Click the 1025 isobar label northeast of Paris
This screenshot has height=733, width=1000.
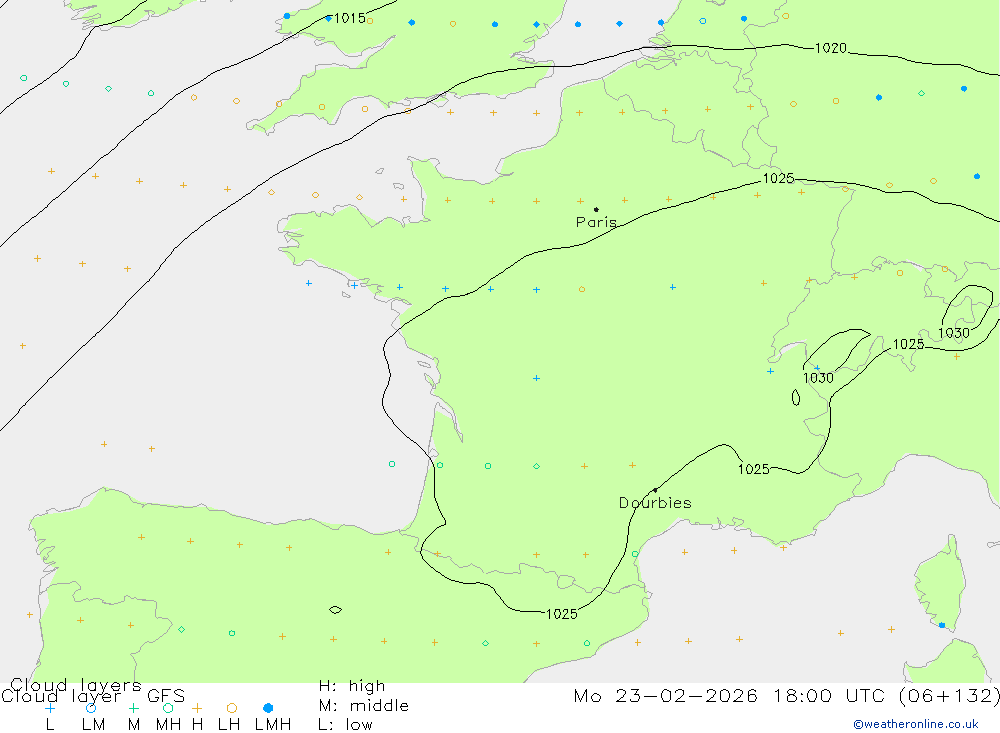[779, 178]
